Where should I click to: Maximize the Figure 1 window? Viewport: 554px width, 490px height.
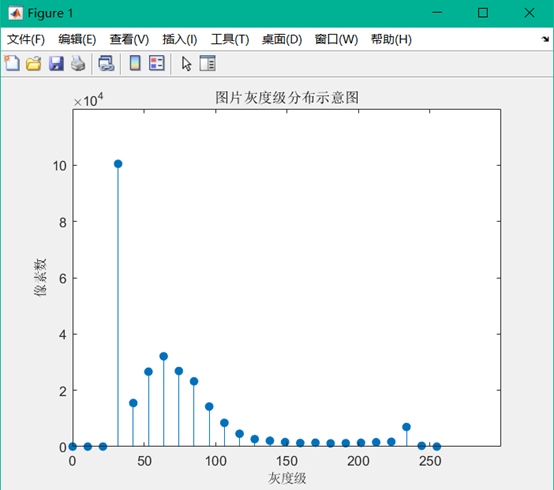click(x=483, y=13)
